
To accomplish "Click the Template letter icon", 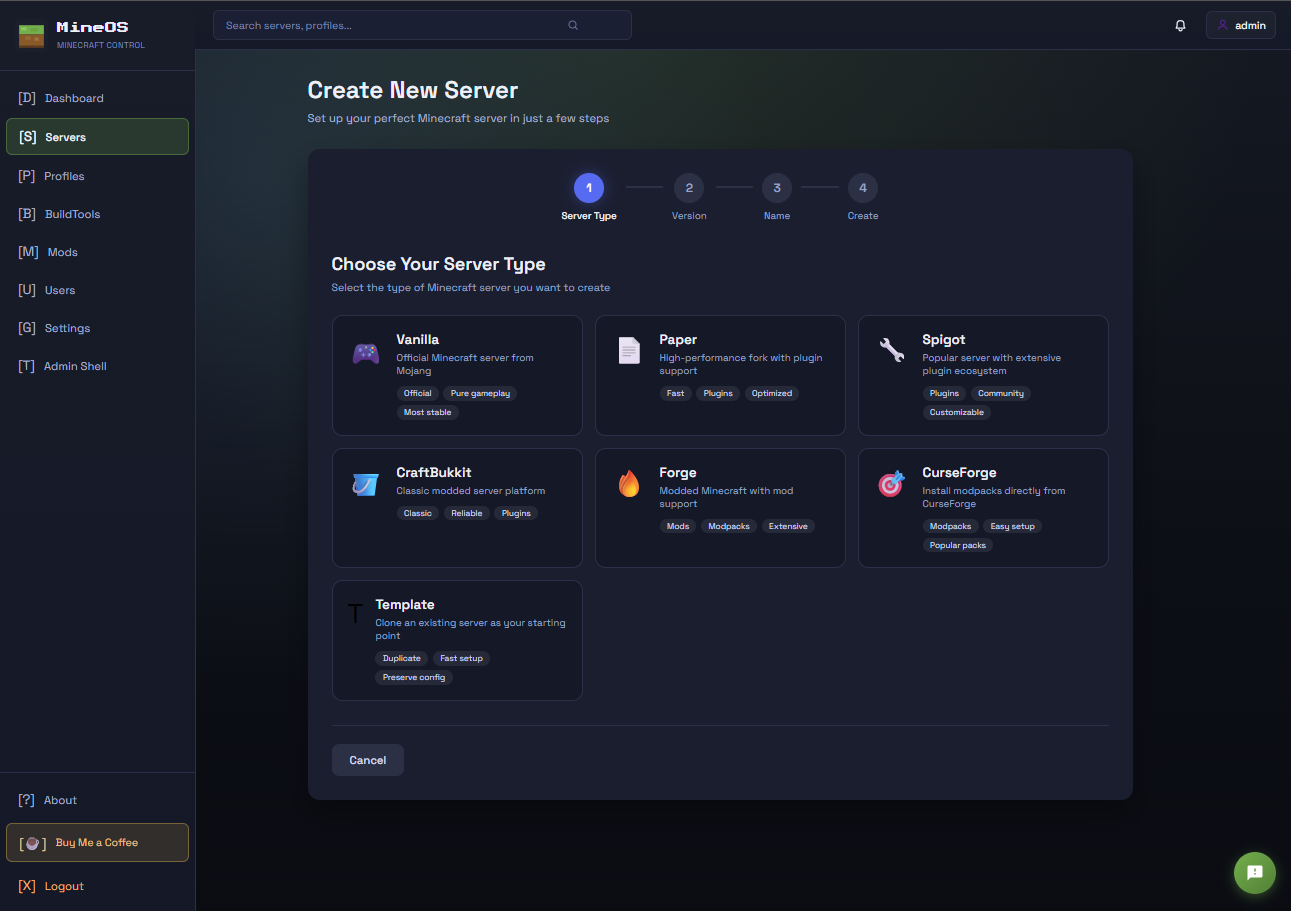I will [356, 613].
